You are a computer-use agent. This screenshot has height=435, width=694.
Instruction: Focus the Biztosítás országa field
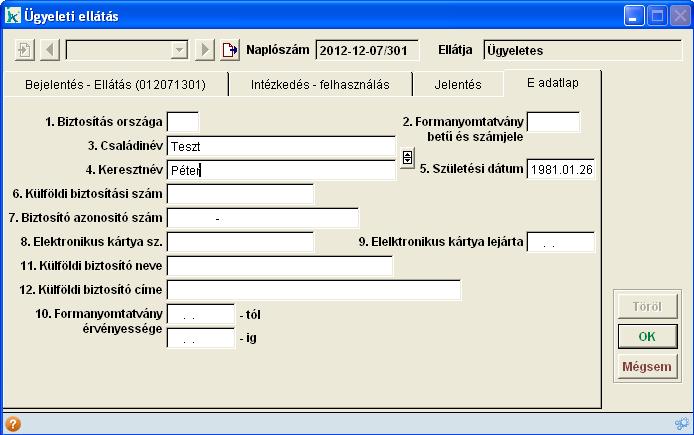[x=183, y=122]
